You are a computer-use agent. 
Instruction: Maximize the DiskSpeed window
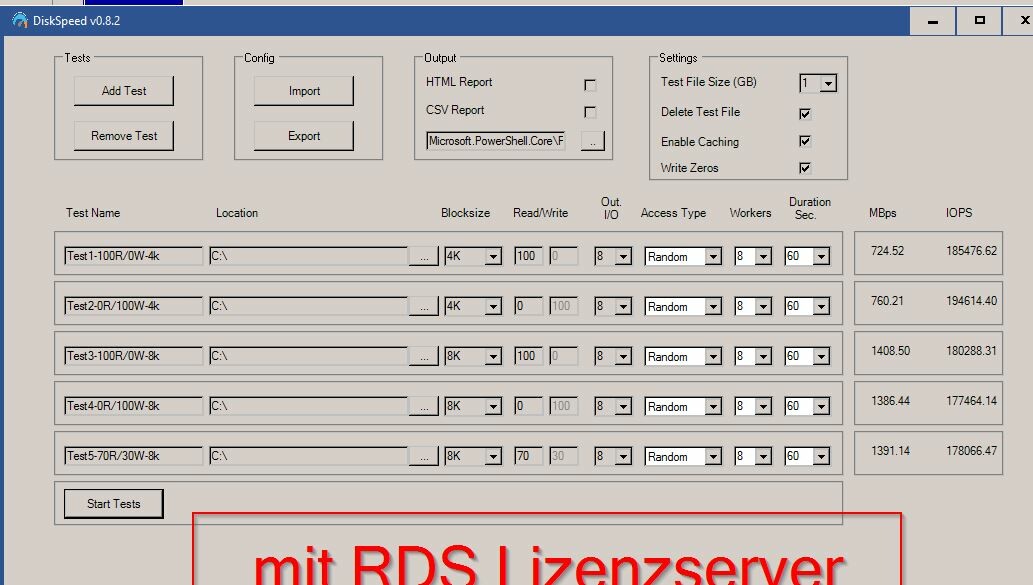coord(980,21)
